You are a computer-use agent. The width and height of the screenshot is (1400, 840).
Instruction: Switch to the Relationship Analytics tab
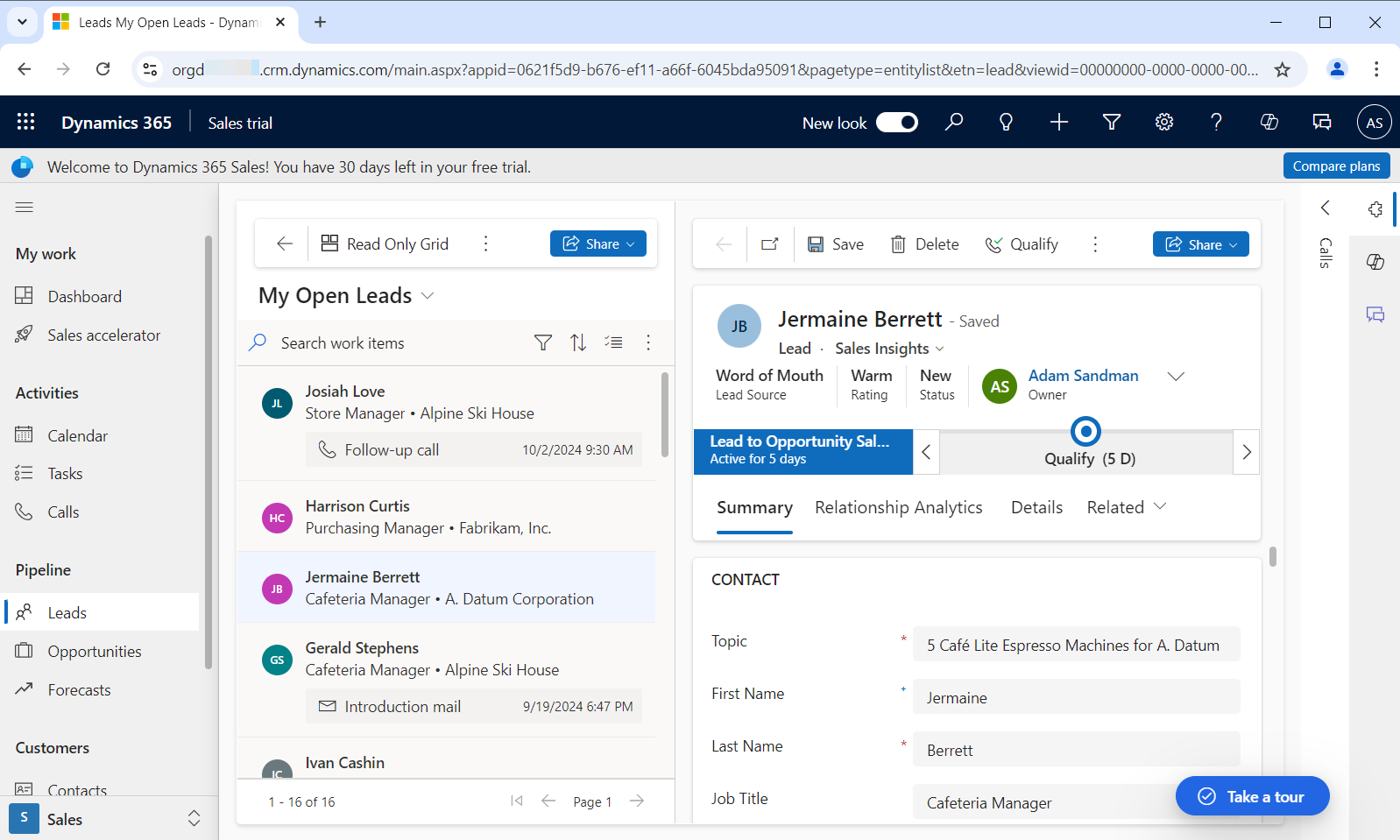point(898,507)
